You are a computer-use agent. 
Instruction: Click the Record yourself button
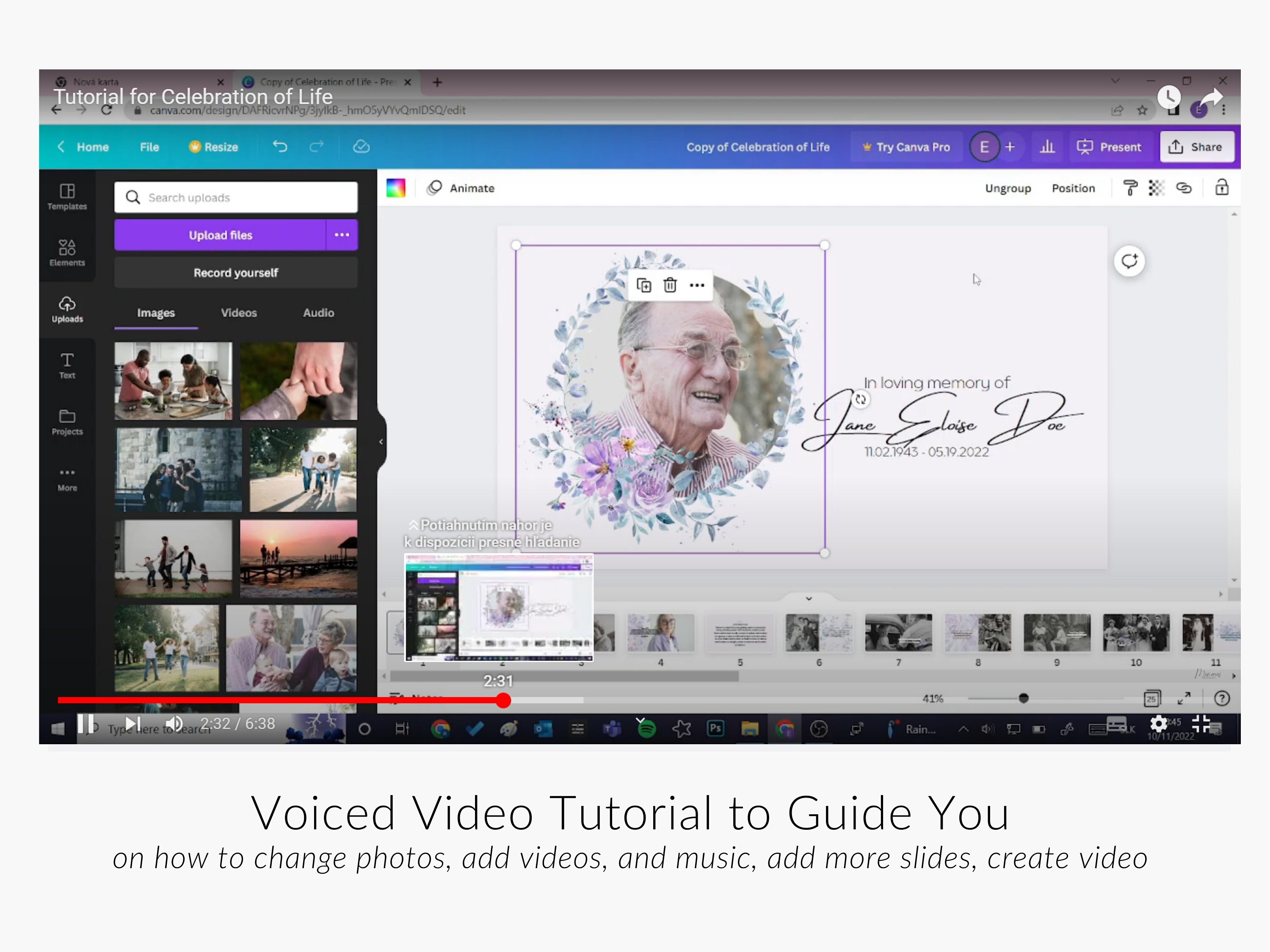[236, 272]
